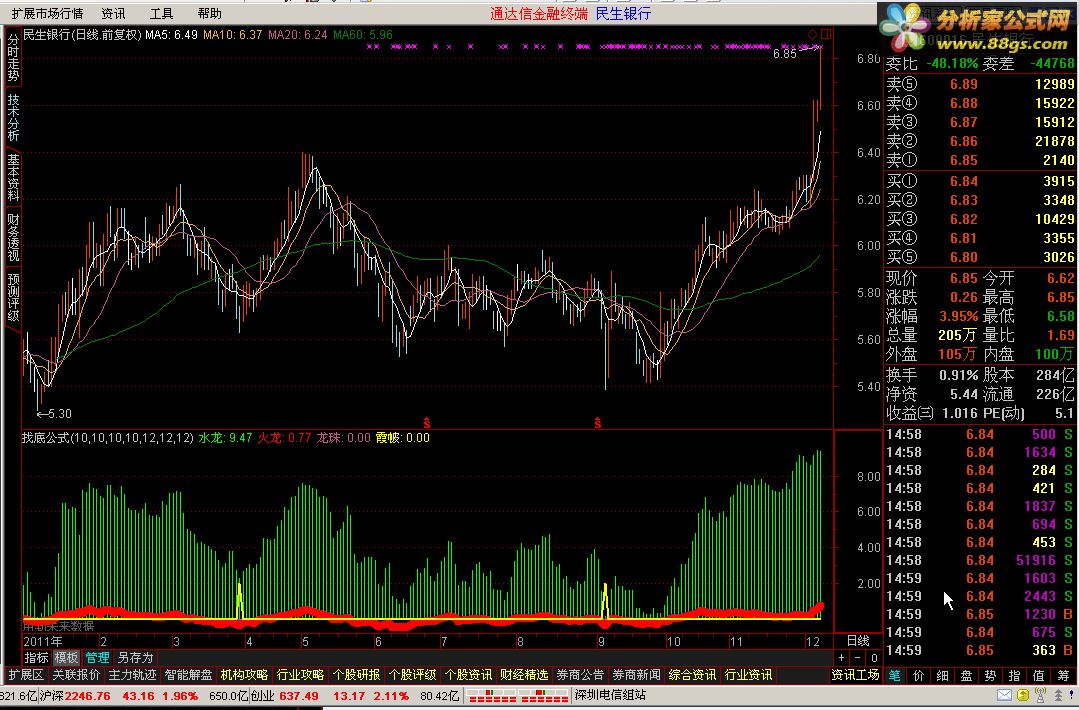Open the 扩展市场行情 menu
The image size is (1079, 710).
tap(47, 14)
